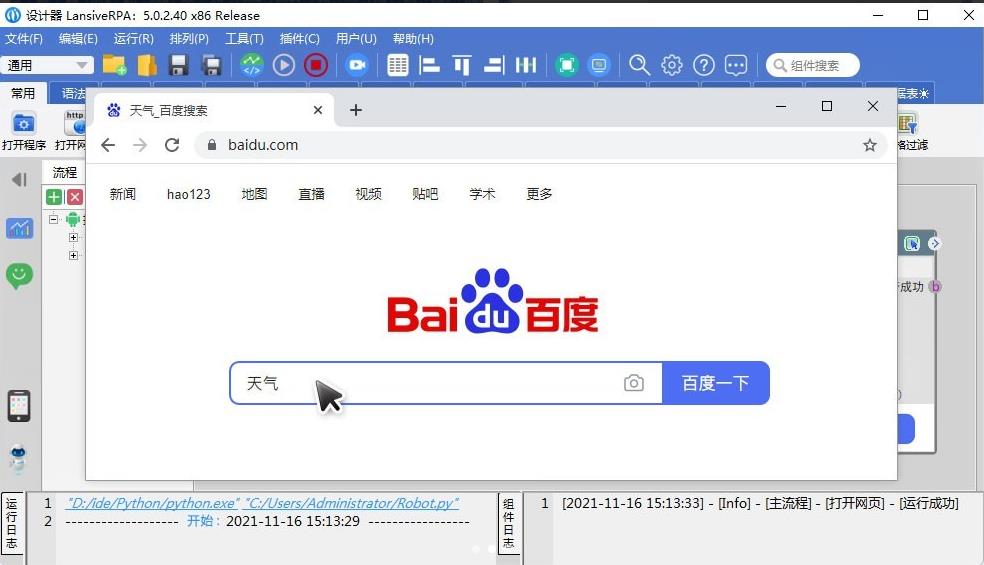Expand the first child tree node

point(73,237)
